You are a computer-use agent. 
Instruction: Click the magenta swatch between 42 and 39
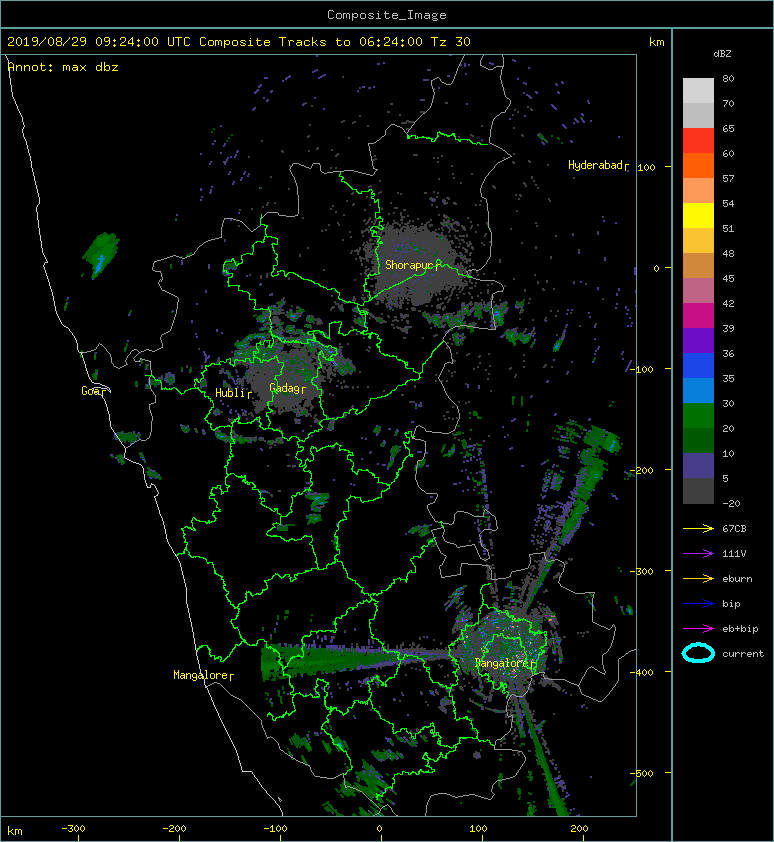click(698, 316)
